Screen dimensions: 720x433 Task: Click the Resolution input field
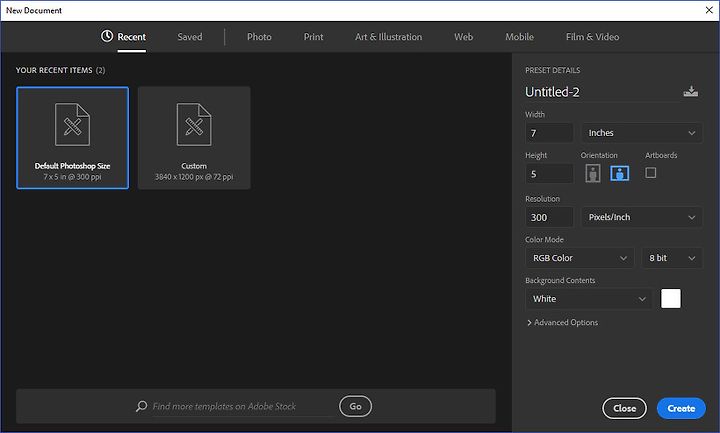[549, 217]
